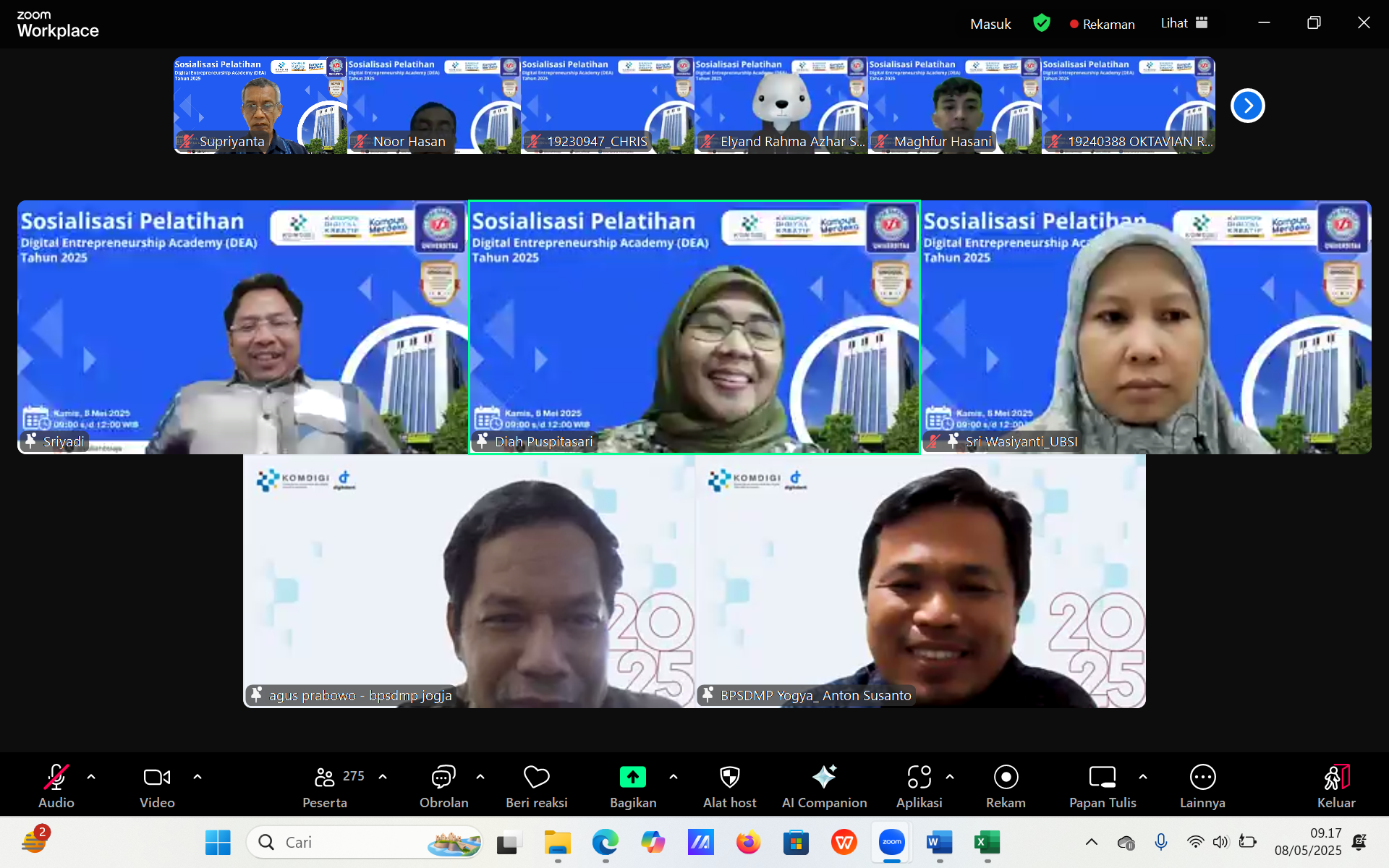Click the green Bagikan share screen icon
The height and width of the screenshot is (868, 1389).
[632, 778]
